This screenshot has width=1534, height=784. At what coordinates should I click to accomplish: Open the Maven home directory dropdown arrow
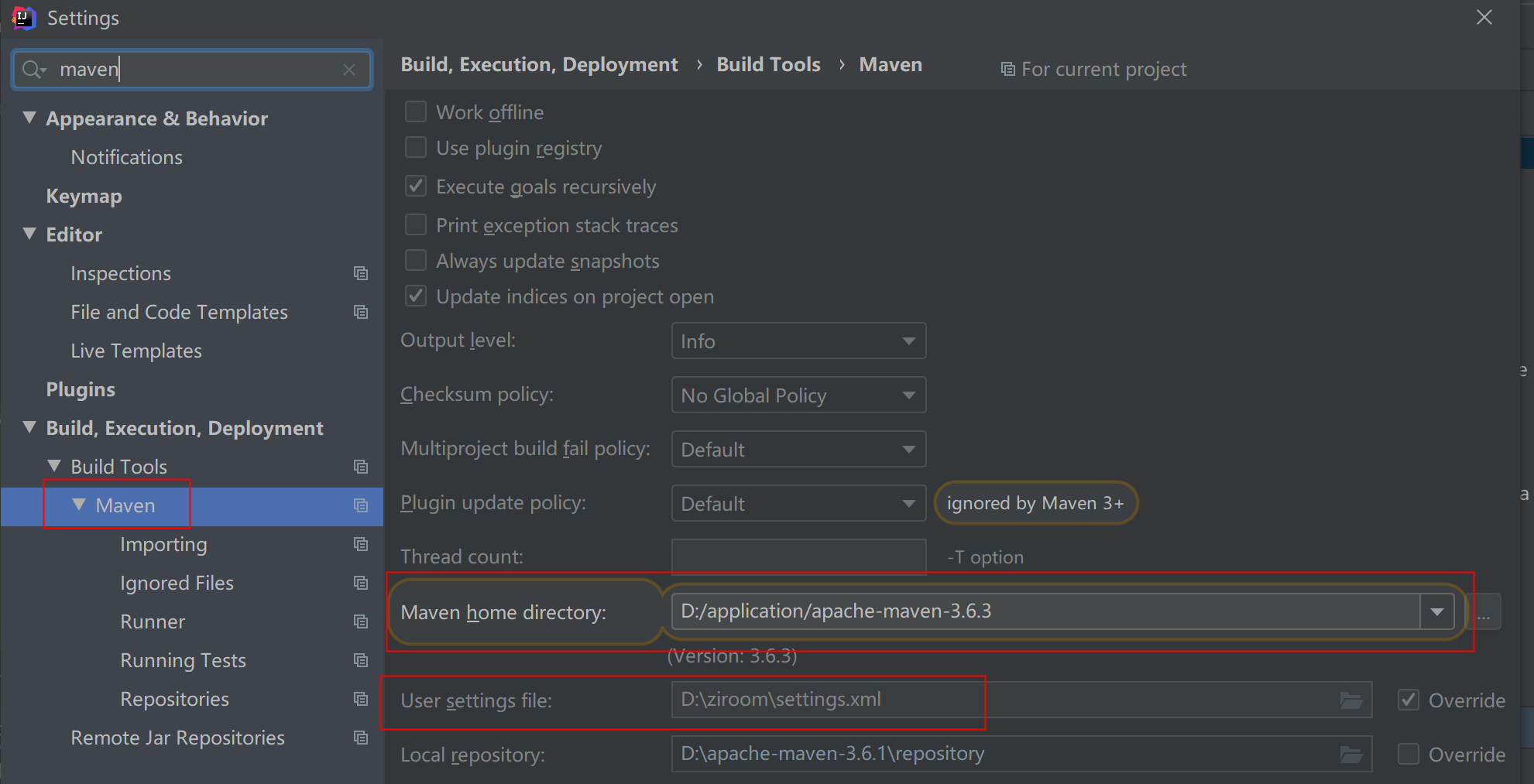point(1437,612)
